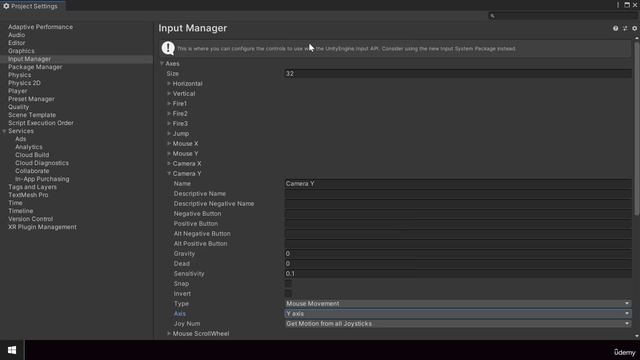Expand the Mouse Y axis entry
Image resolution: width=640 pixels, height=360 pixels.
coord(169,153)
